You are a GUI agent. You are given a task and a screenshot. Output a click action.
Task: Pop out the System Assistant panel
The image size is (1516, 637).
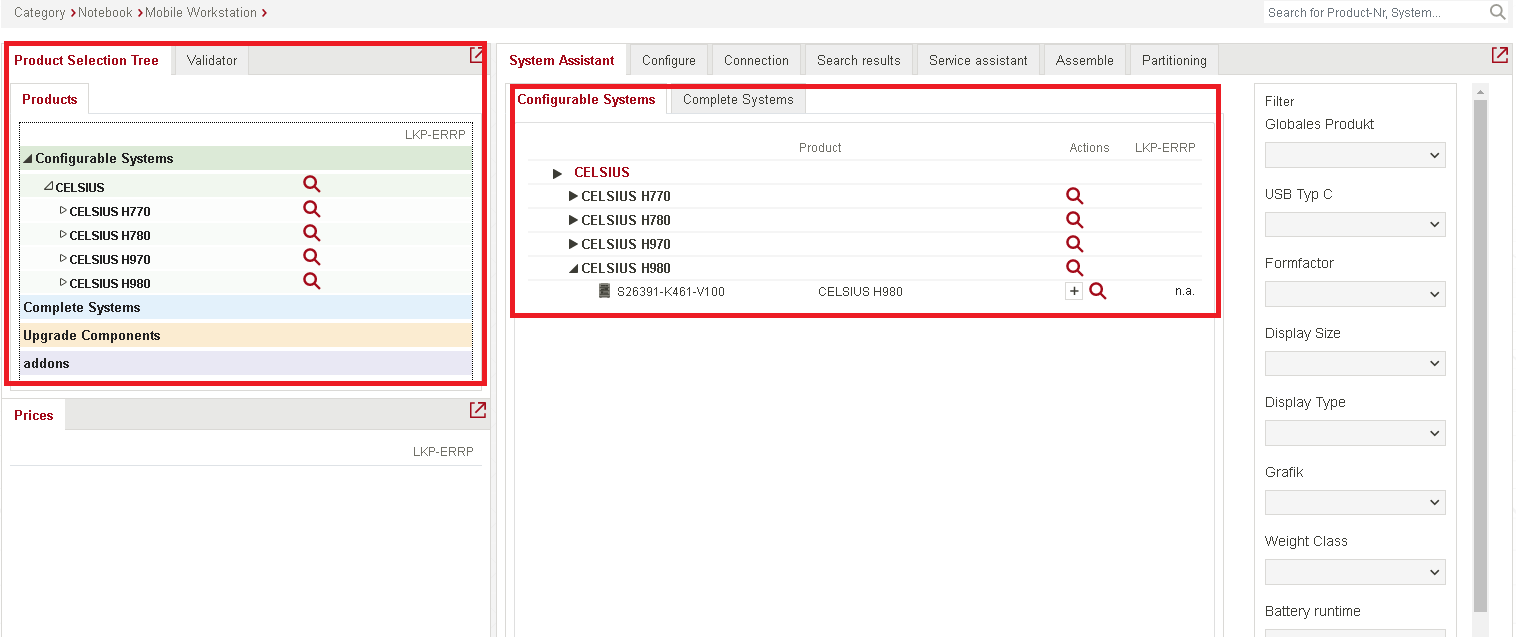coord(1499,56)
